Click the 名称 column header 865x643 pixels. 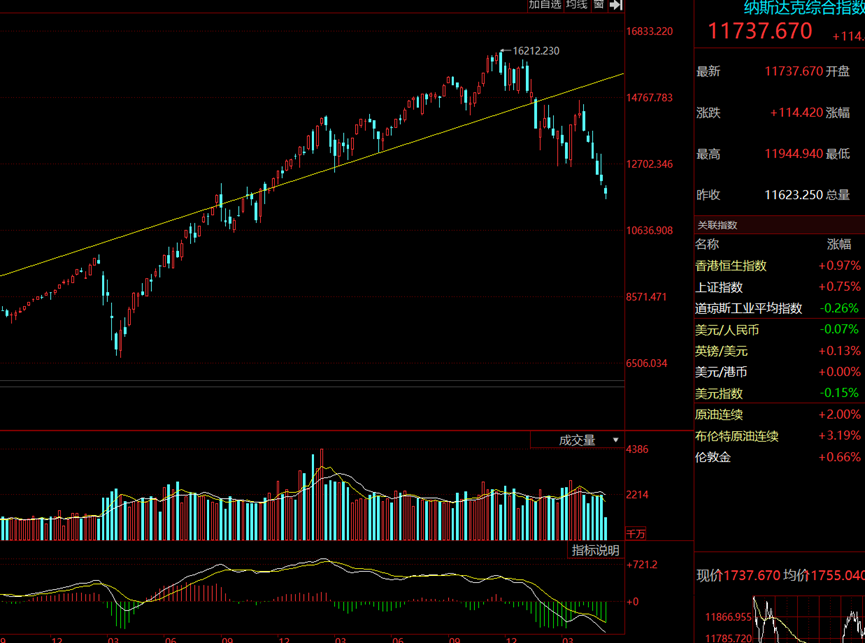pos(707,244)
